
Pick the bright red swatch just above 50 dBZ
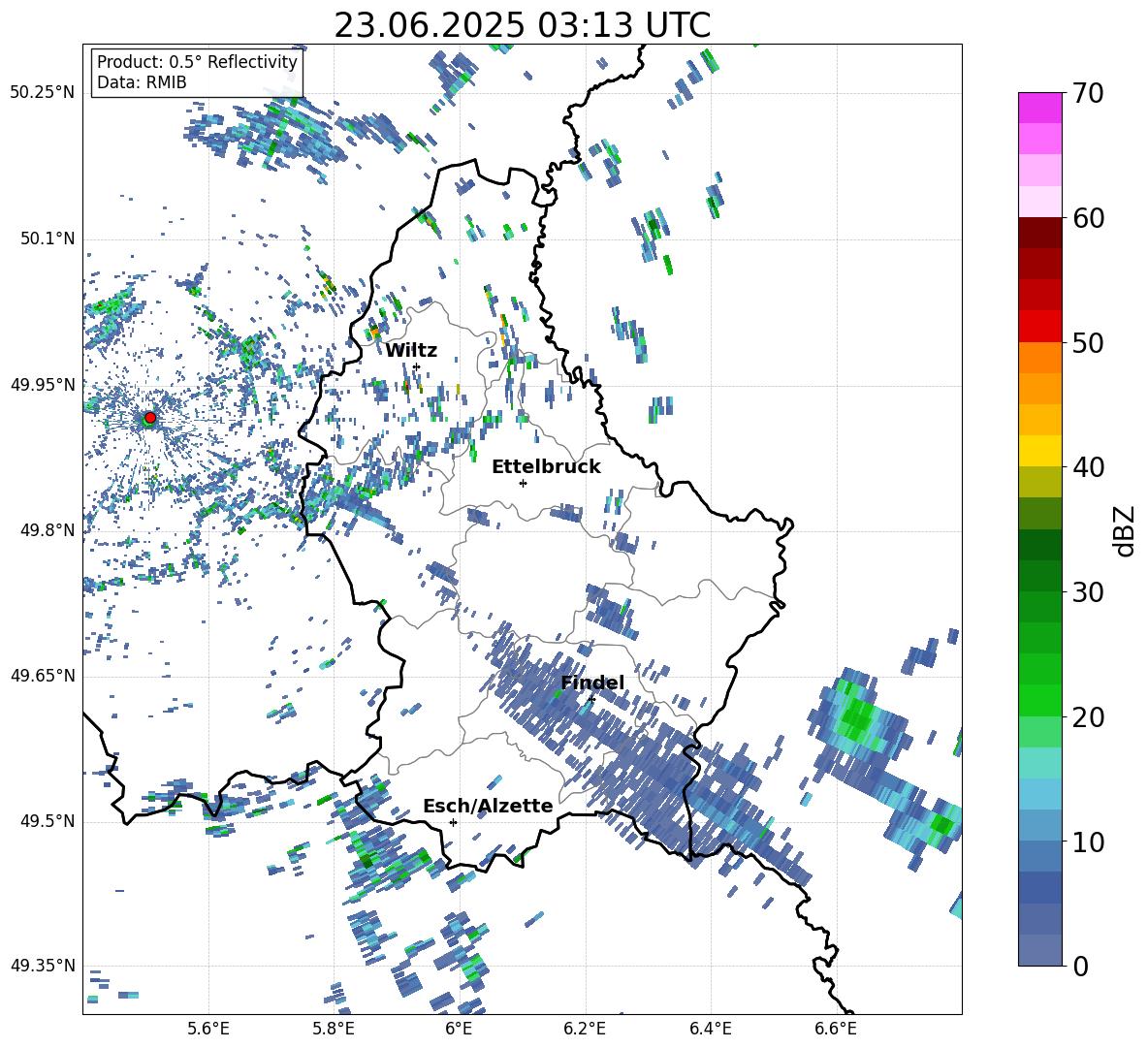point(1039,327)
